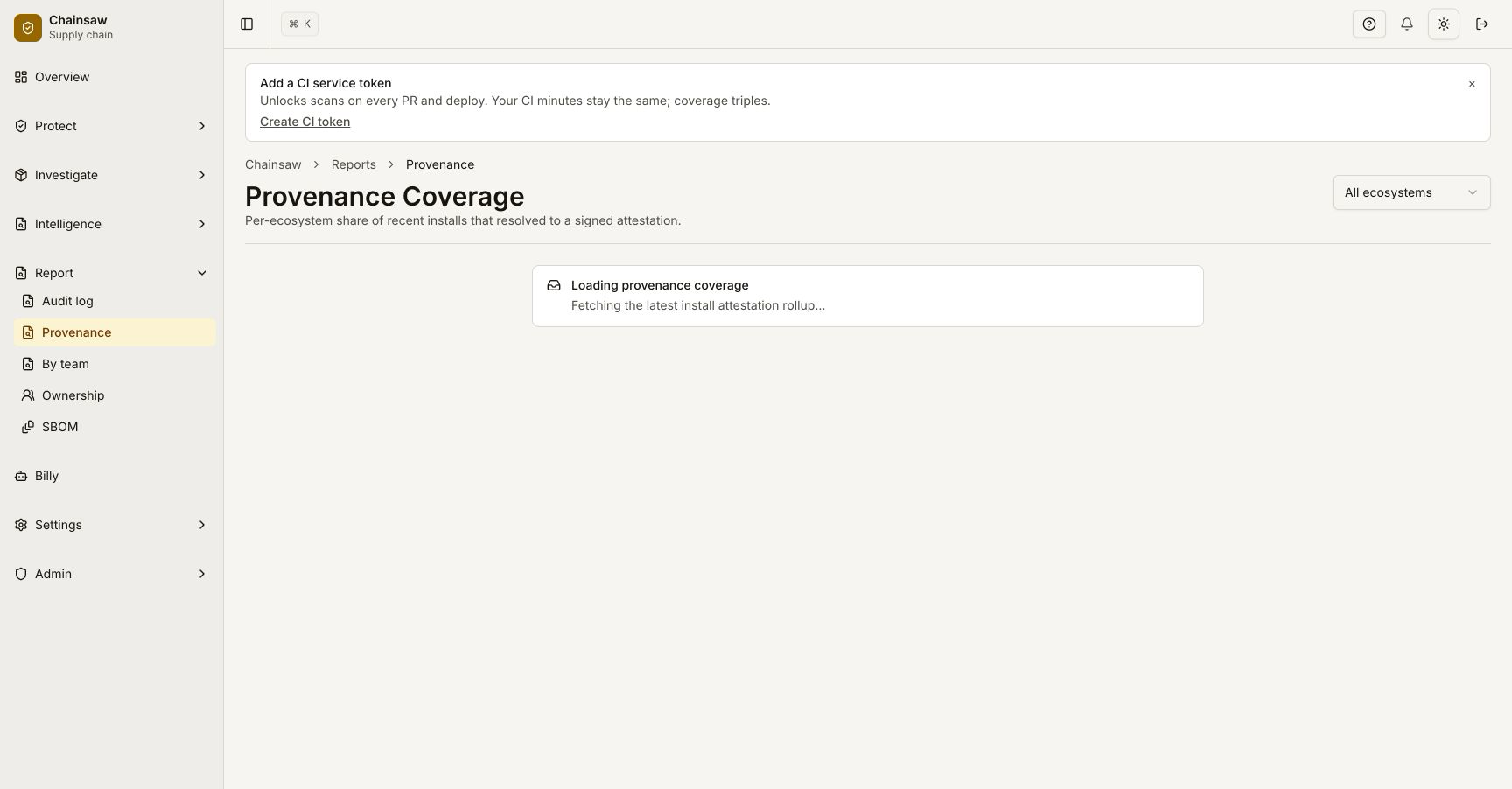Open the Overview grid icon
The width and height of the screenshot is (1512, 789).
(21, 77)
